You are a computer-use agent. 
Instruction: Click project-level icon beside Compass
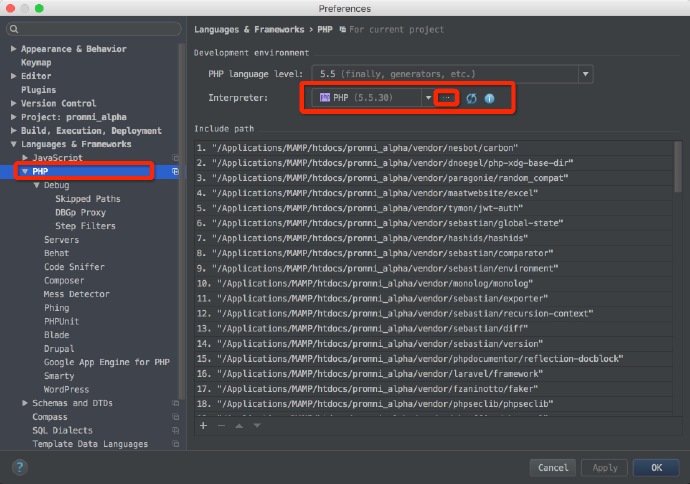point(176,417)
